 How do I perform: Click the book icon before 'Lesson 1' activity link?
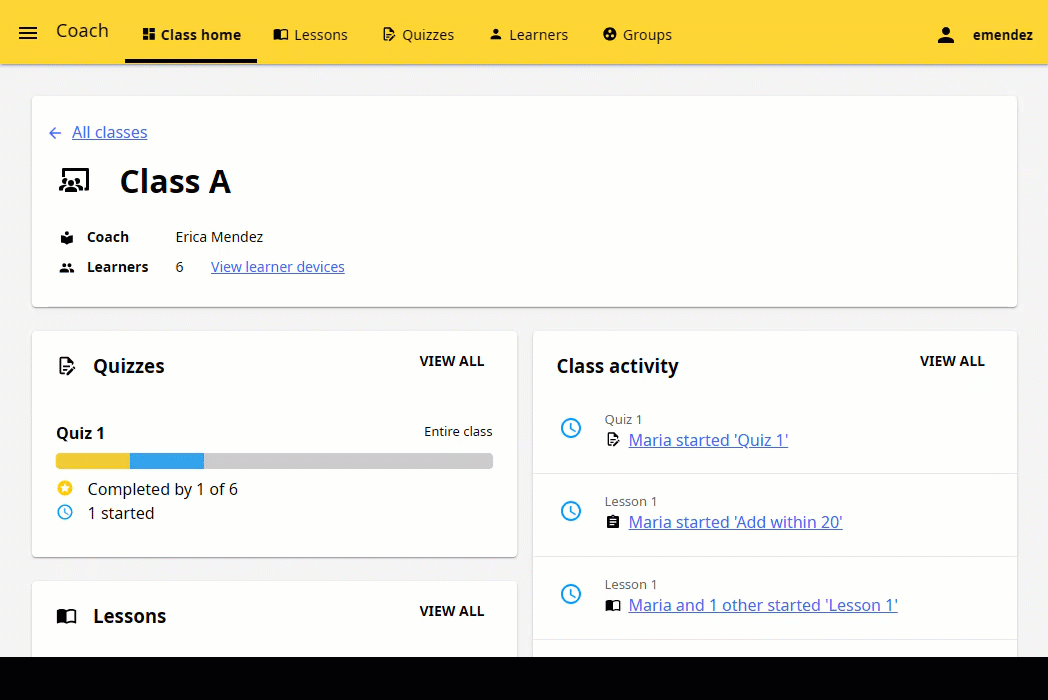point(613,605)
